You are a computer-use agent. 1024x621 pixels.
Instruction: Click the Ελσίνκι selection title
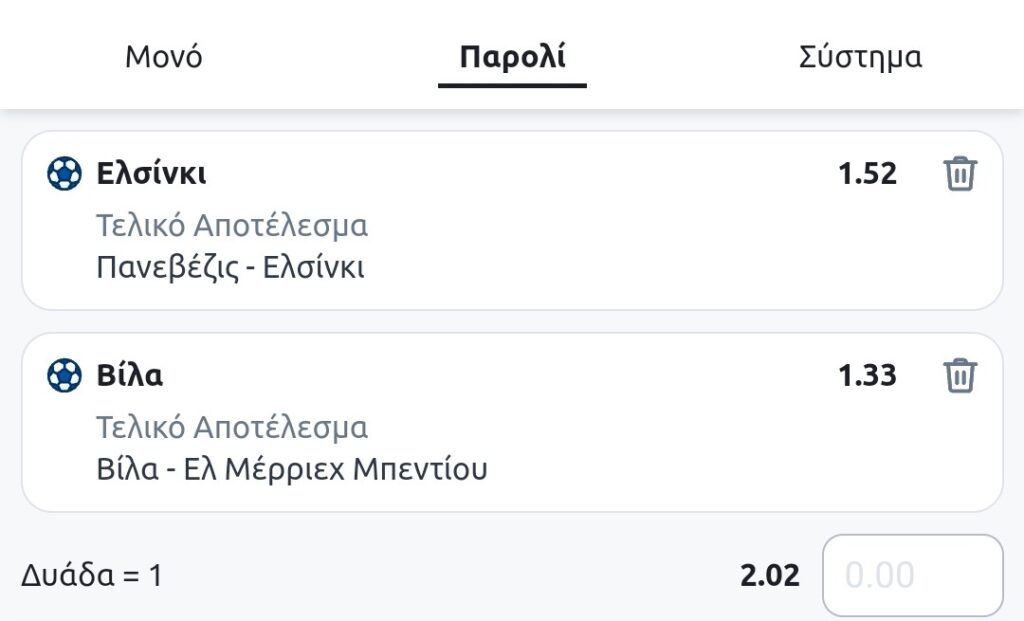pos(151,174)
